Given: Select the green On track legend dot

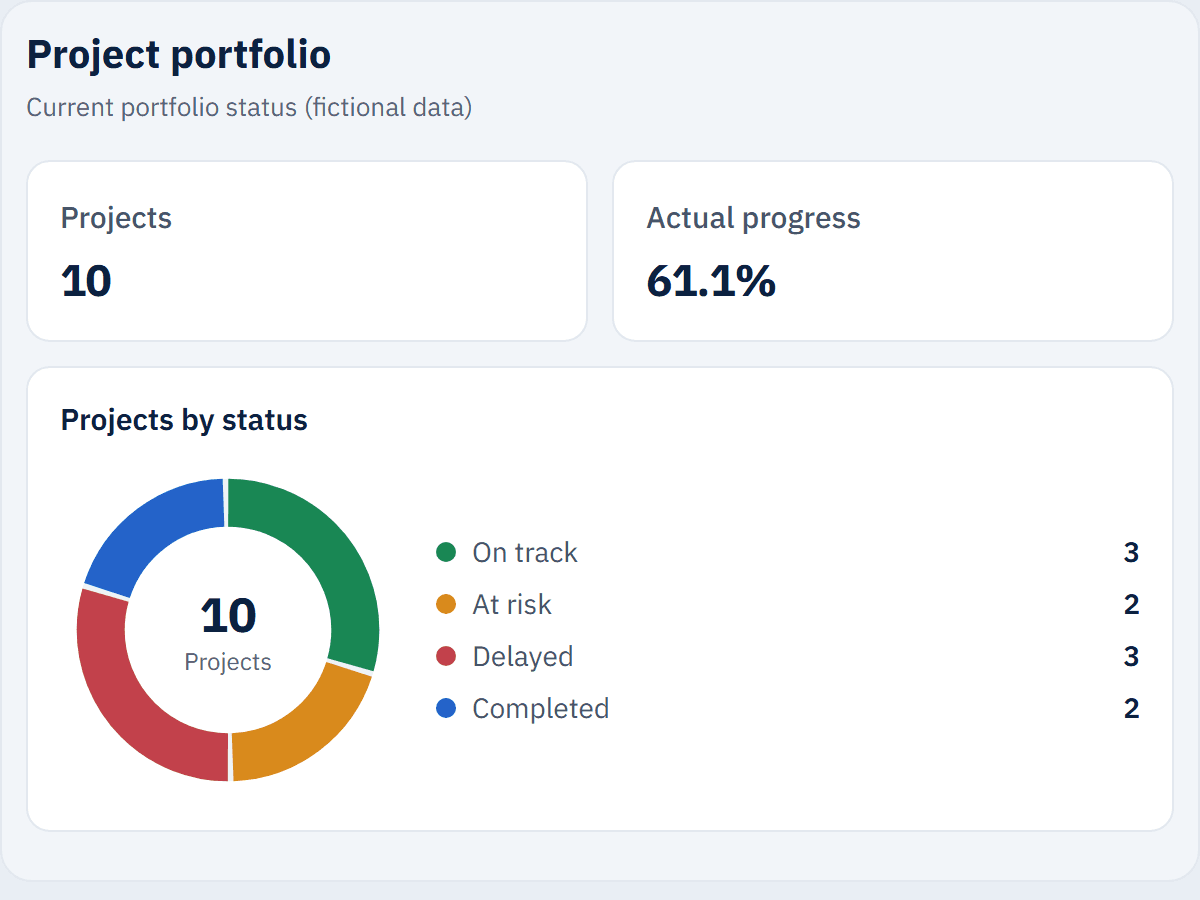Looking at the screenshot, I should click(x=446, y=552).
